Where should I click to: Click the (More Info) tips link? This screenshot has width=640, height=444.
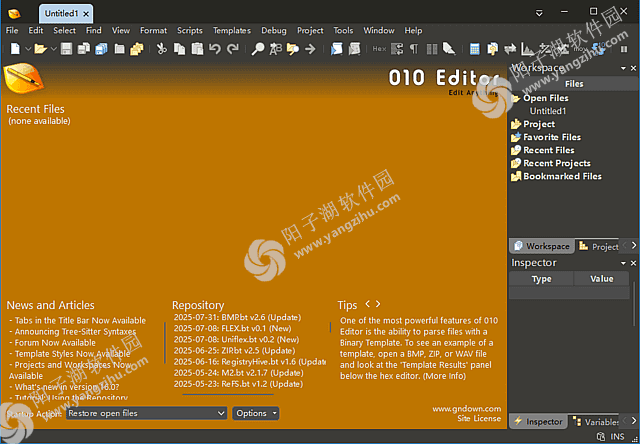pos(444,376)
